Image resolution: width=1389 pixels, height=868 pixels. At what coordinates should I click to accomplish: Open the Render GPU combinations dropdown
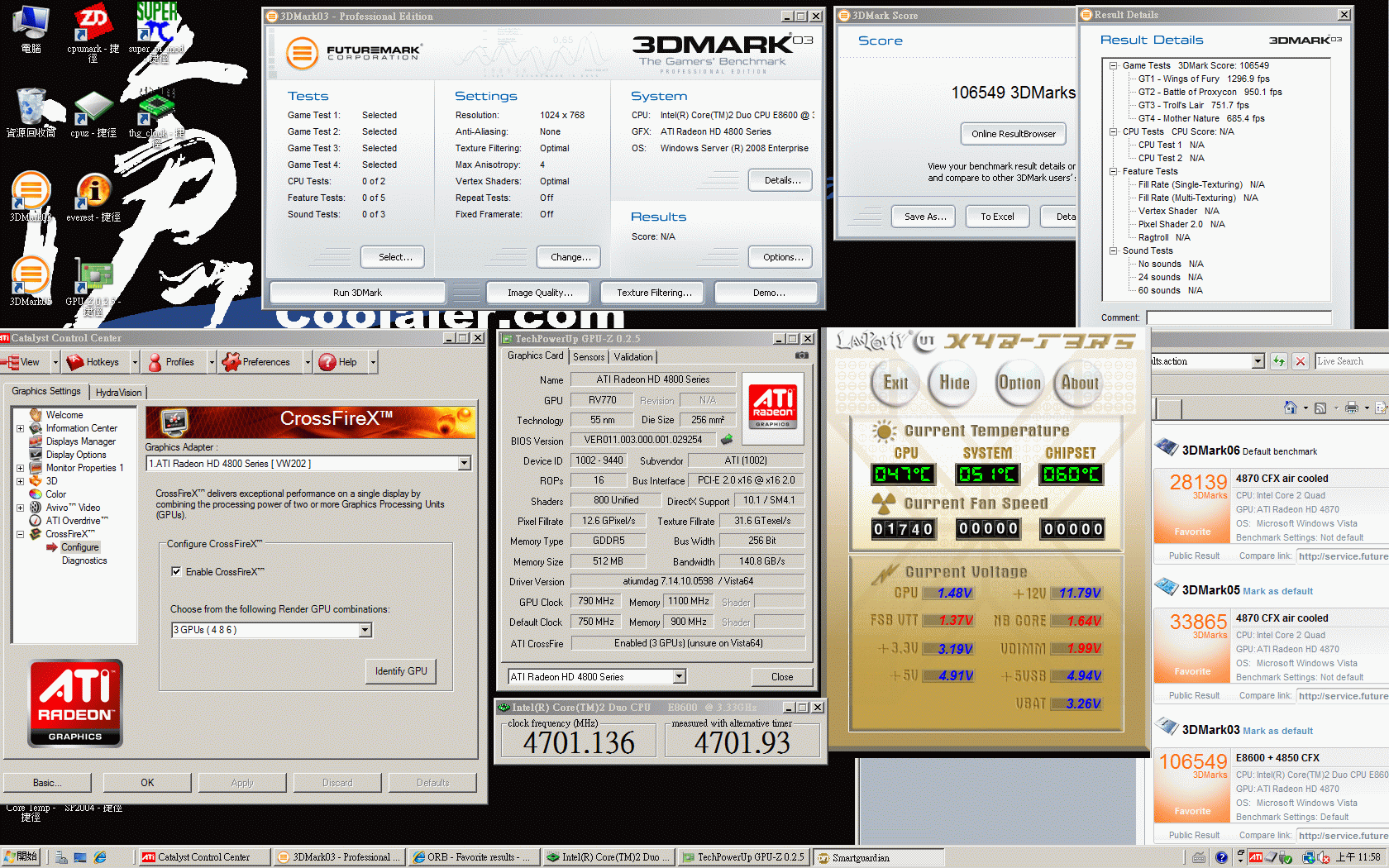click(x=365, y=630)
